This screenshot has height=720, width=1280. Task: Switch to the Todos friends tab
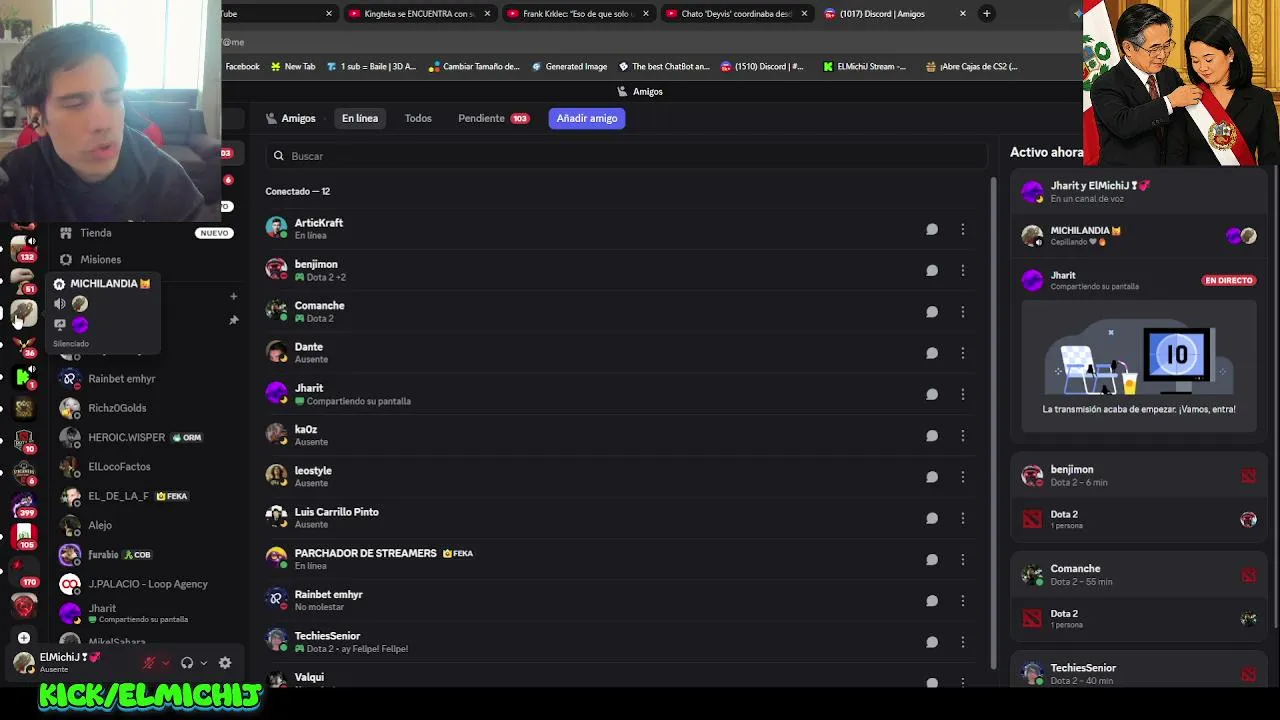coord(418,118)
